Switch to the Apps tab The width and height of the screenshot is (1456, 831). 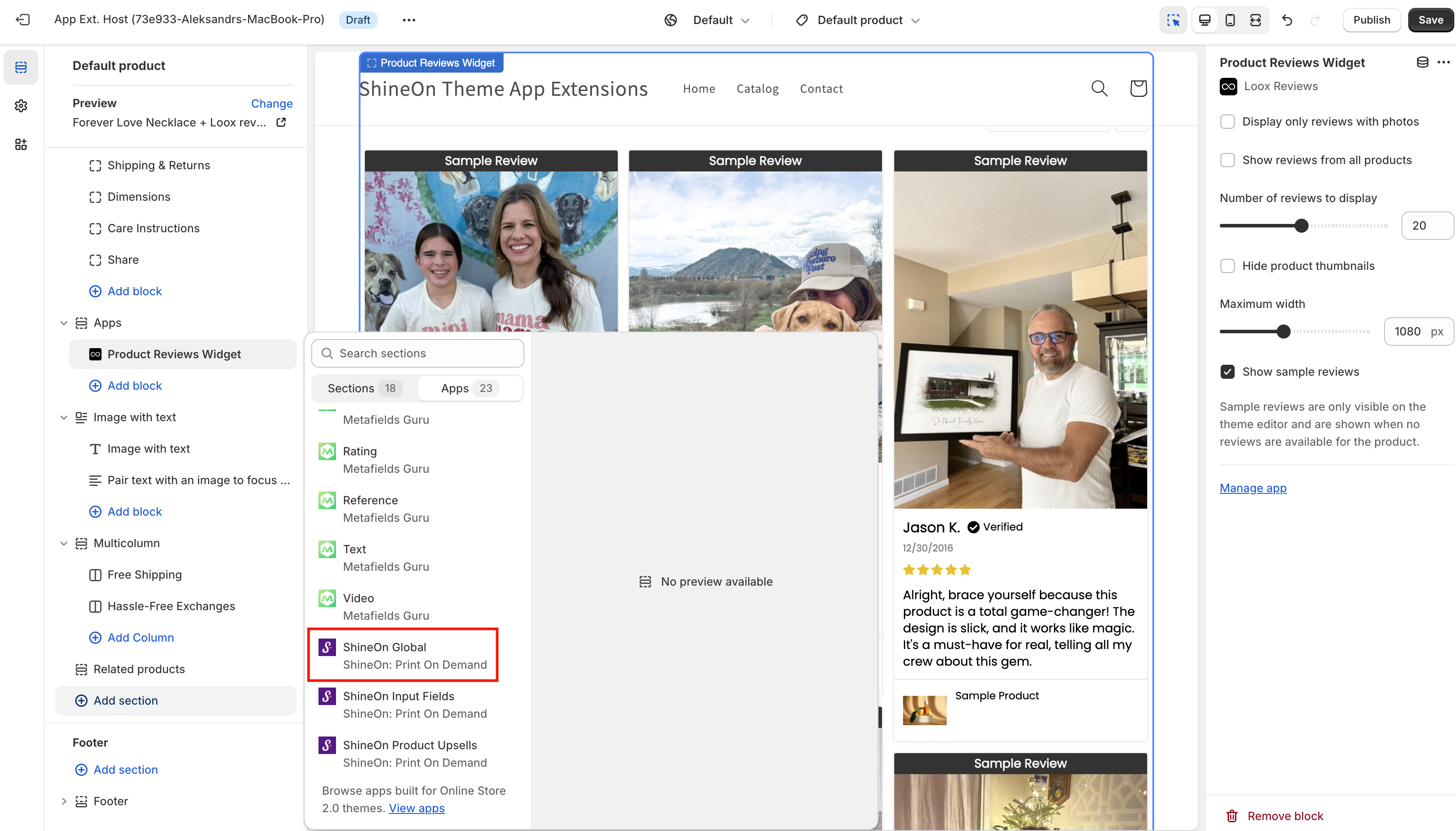pyautogui.click(x=470, y=388)
